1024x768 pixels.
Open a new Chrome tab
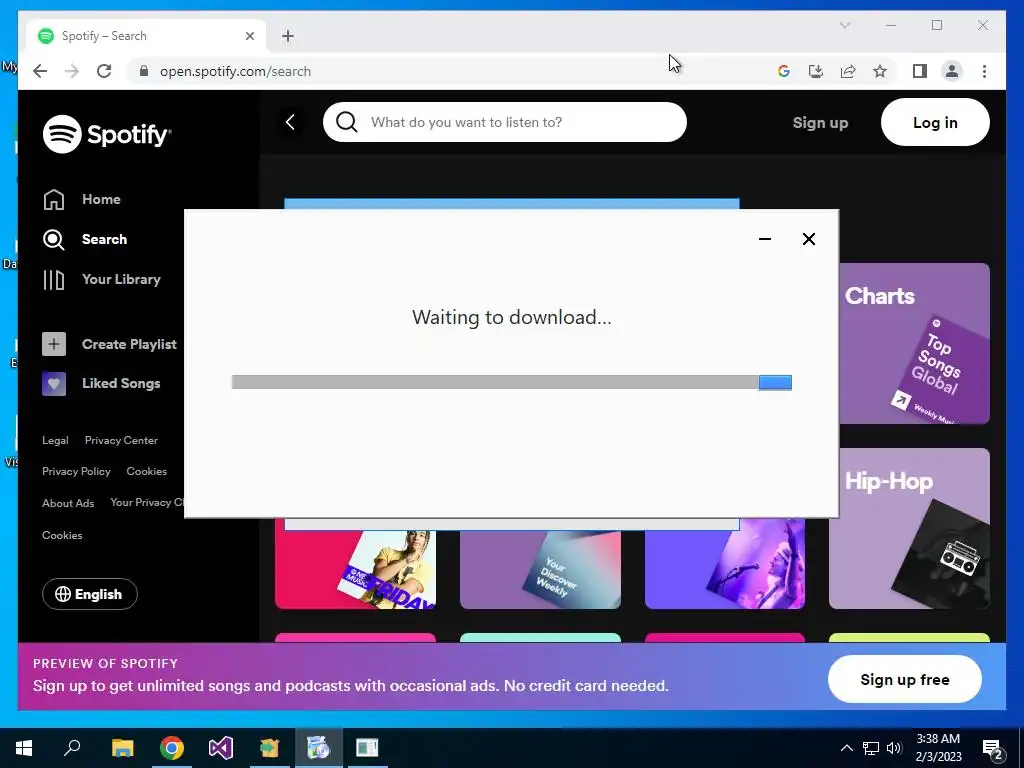tap(288, 36)
